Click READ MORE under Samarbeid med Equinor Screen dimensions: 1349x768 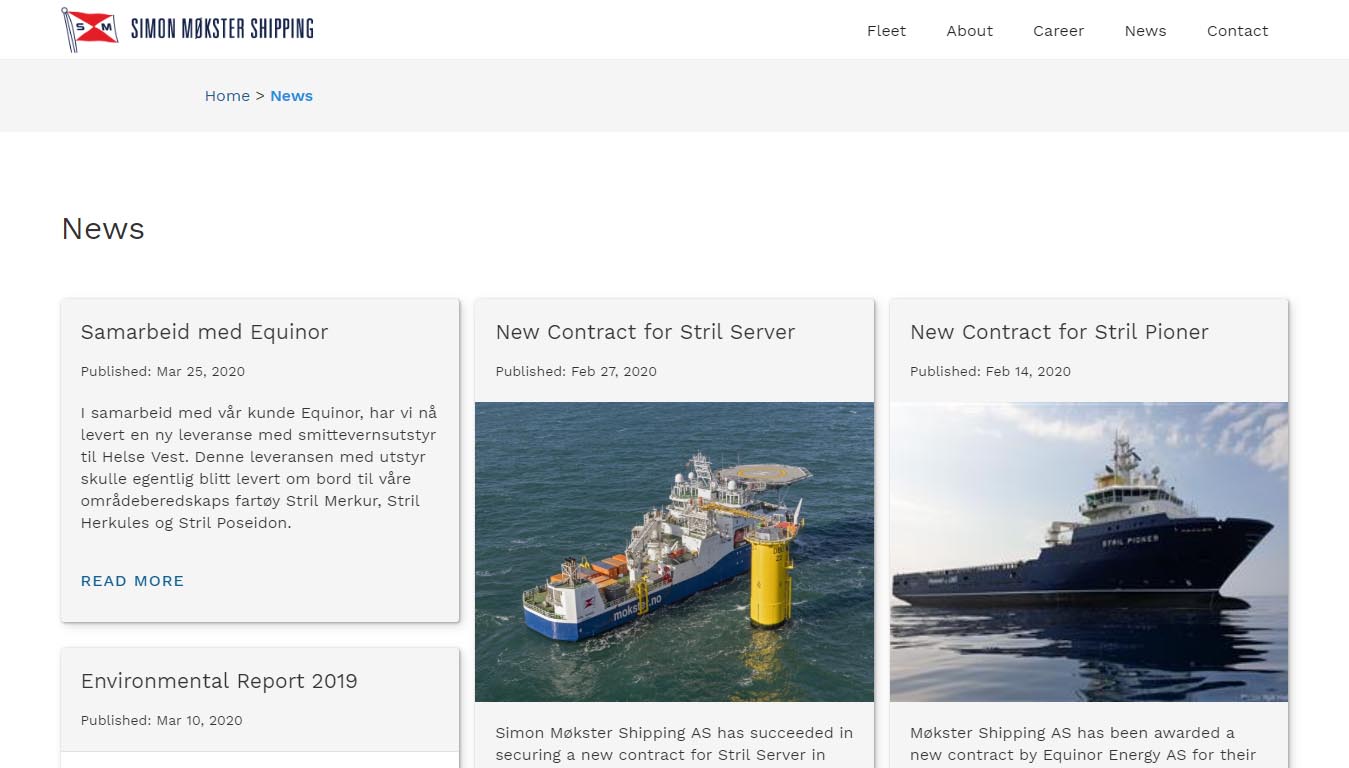pos(132,581)
